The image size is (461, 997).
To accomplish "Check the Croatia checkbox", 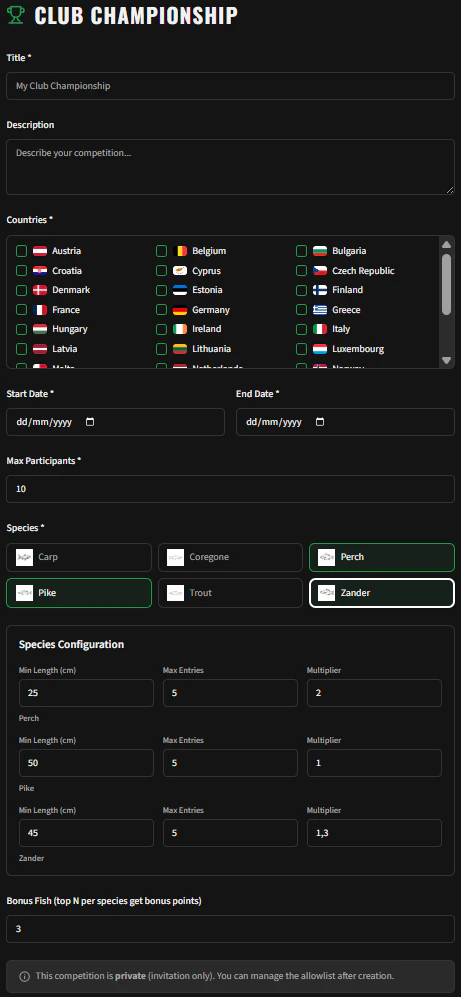I will (22, 271).
